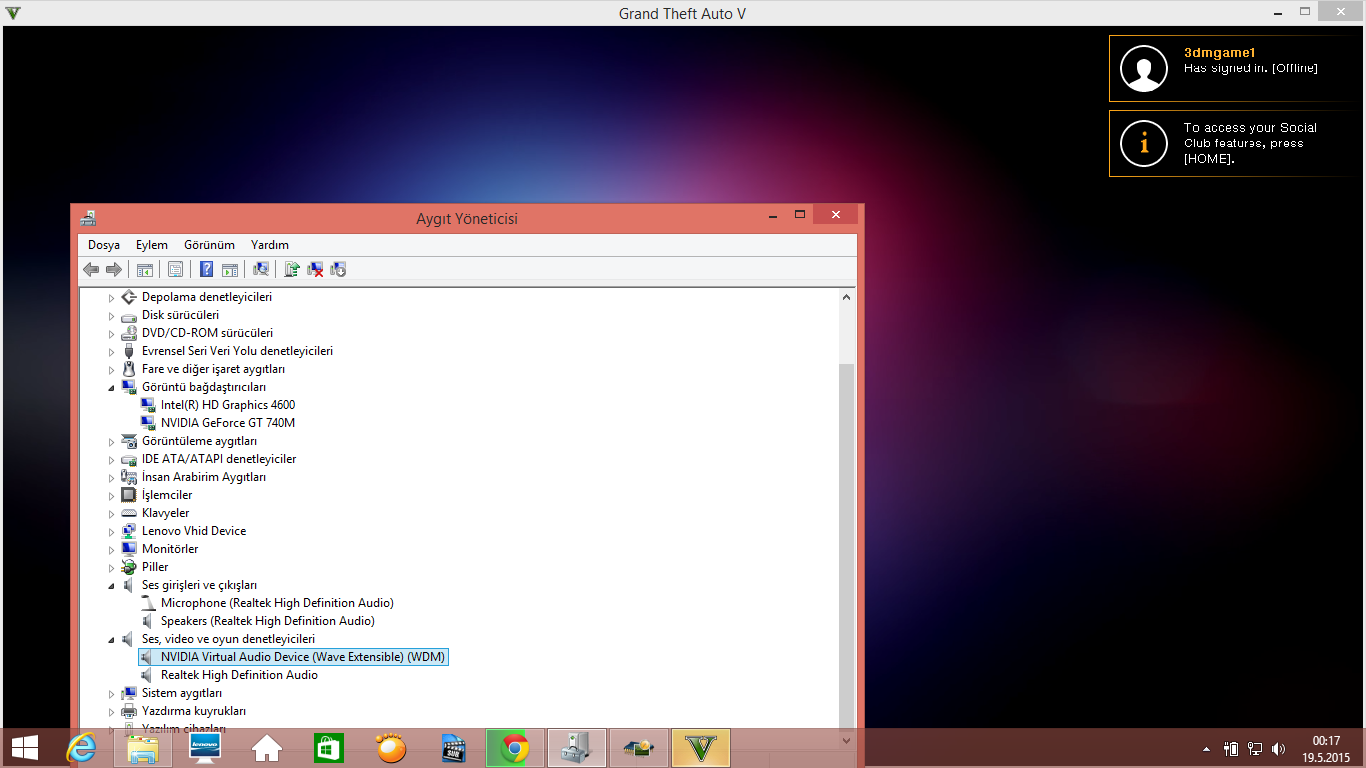Viewport: 1366px width, 768px height.
Task: Click the Social Club features notification text
Action: point(1250,143)
